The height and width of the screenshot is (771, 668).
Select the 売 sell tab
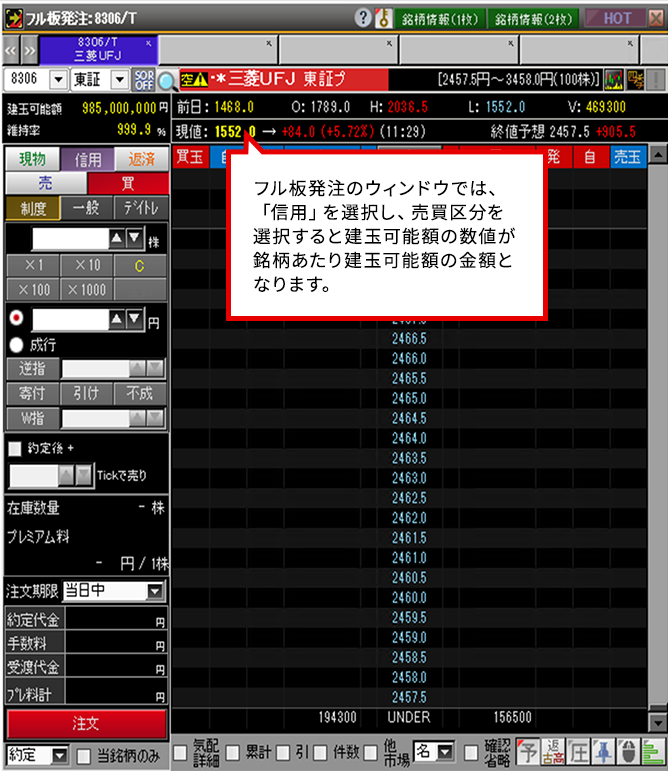[46, 183]
